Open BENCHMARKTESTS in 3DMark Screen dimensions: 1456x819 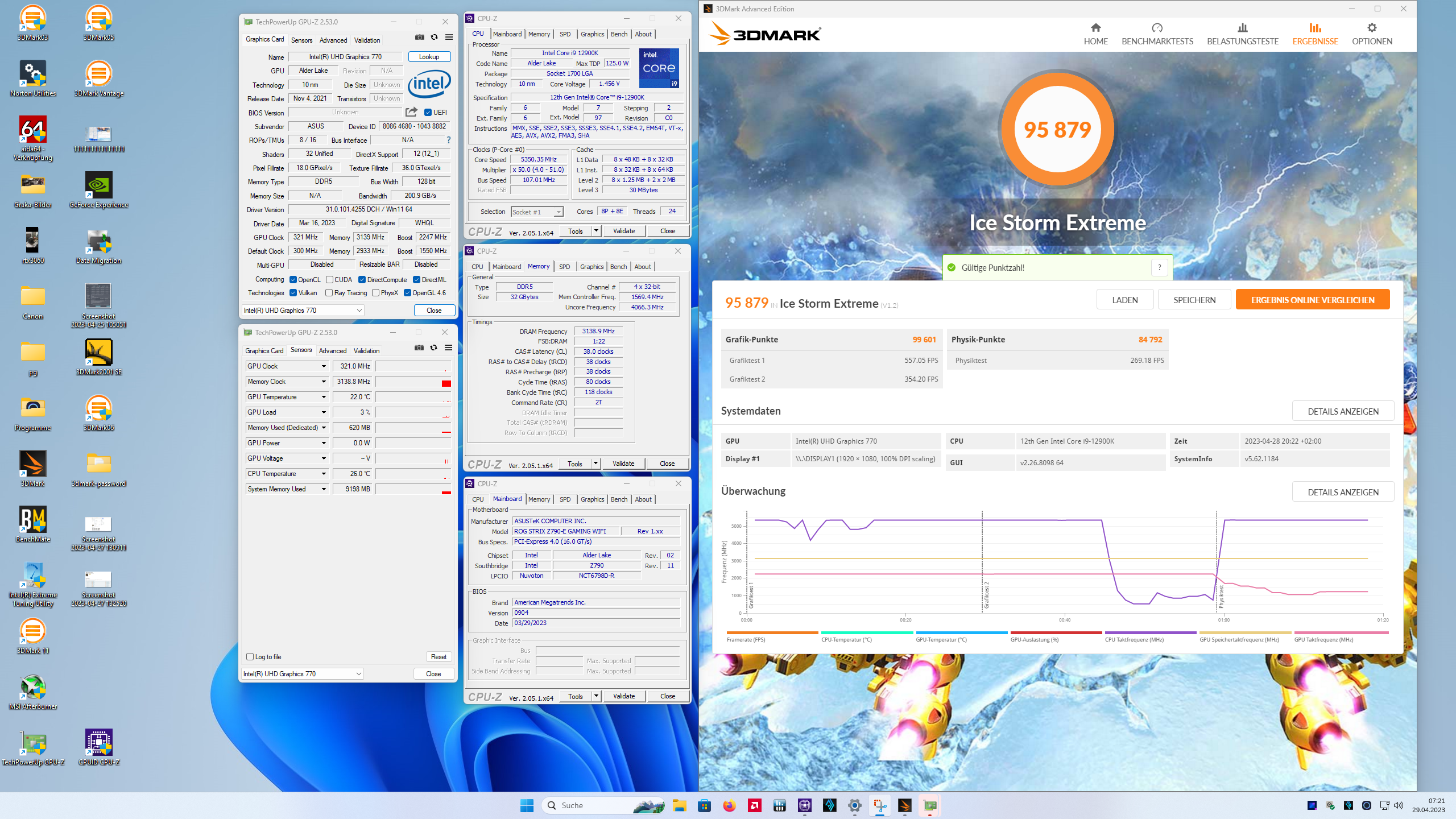1157,34
